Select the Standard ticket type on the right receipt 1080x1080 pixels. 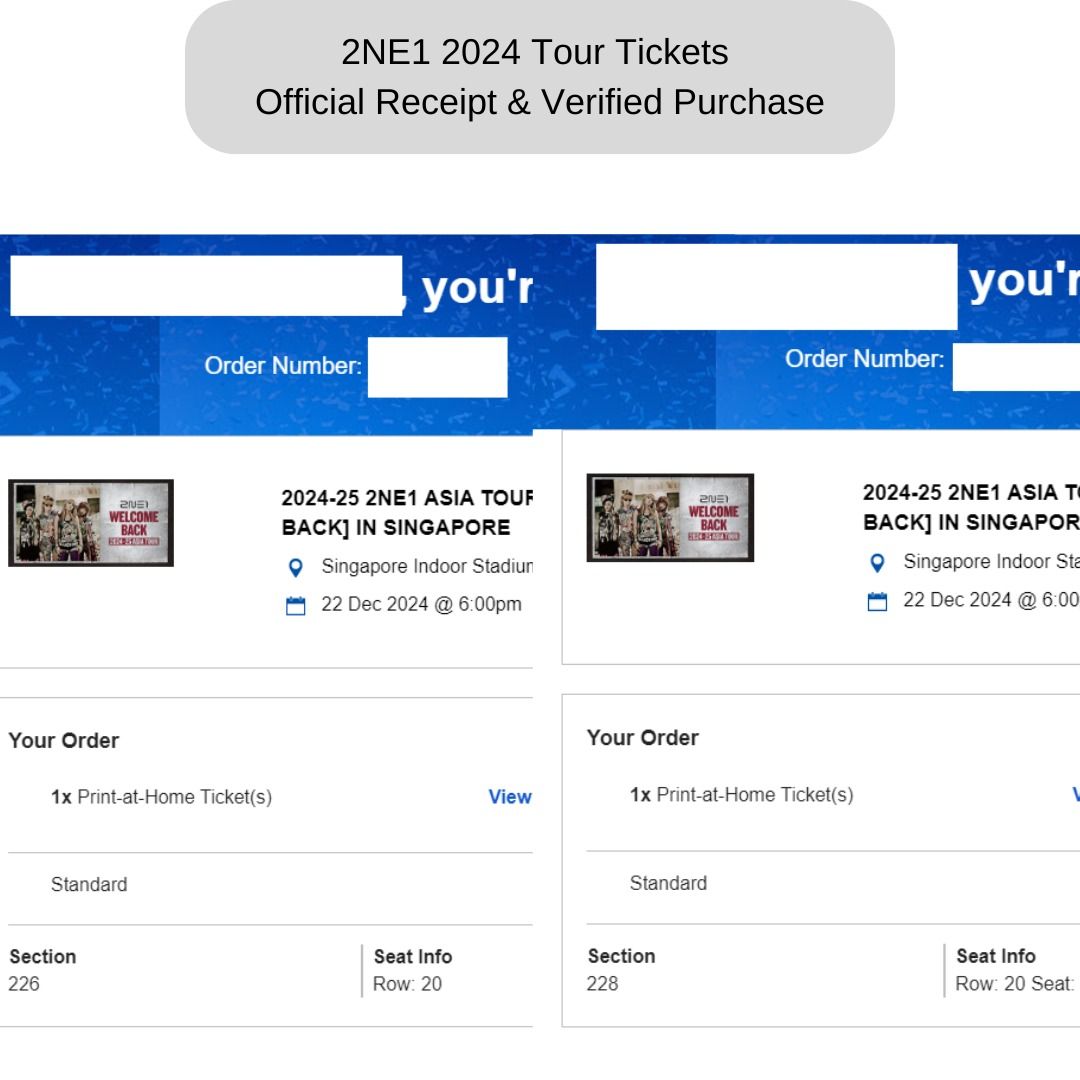pyautogui.click(x=667, y=884)
